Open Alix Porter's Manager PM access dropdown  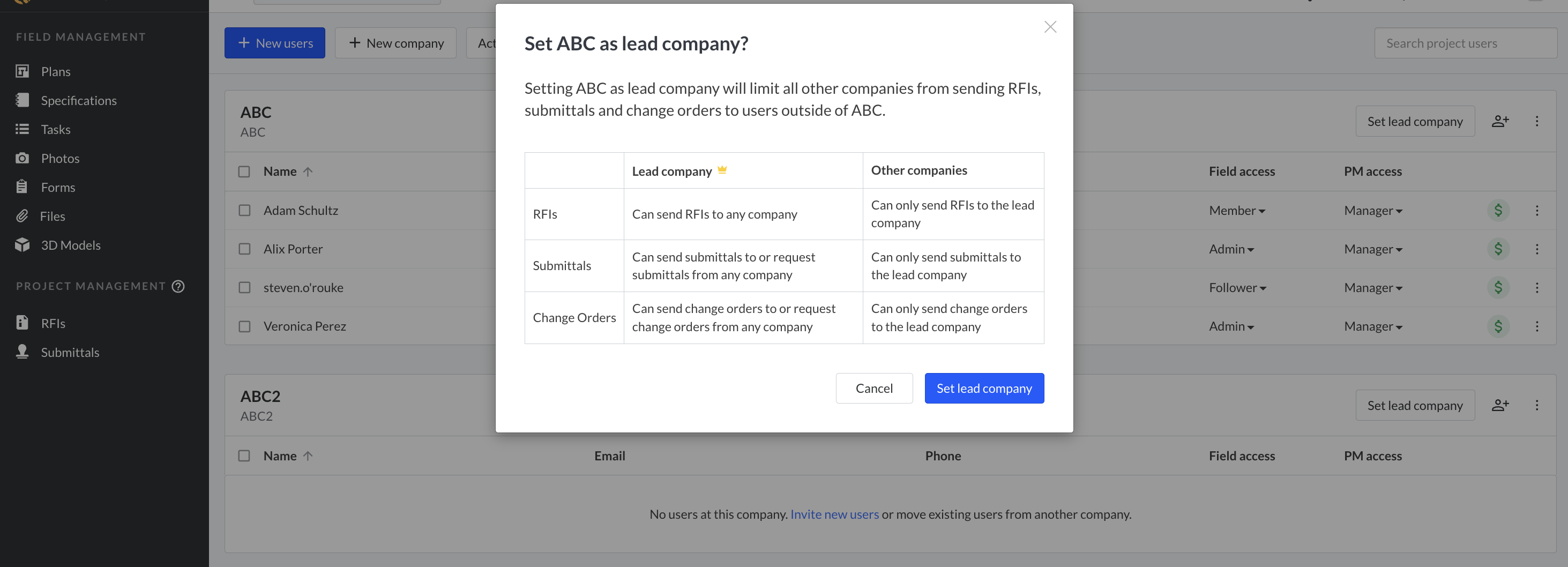click(x=1372, y=249)
